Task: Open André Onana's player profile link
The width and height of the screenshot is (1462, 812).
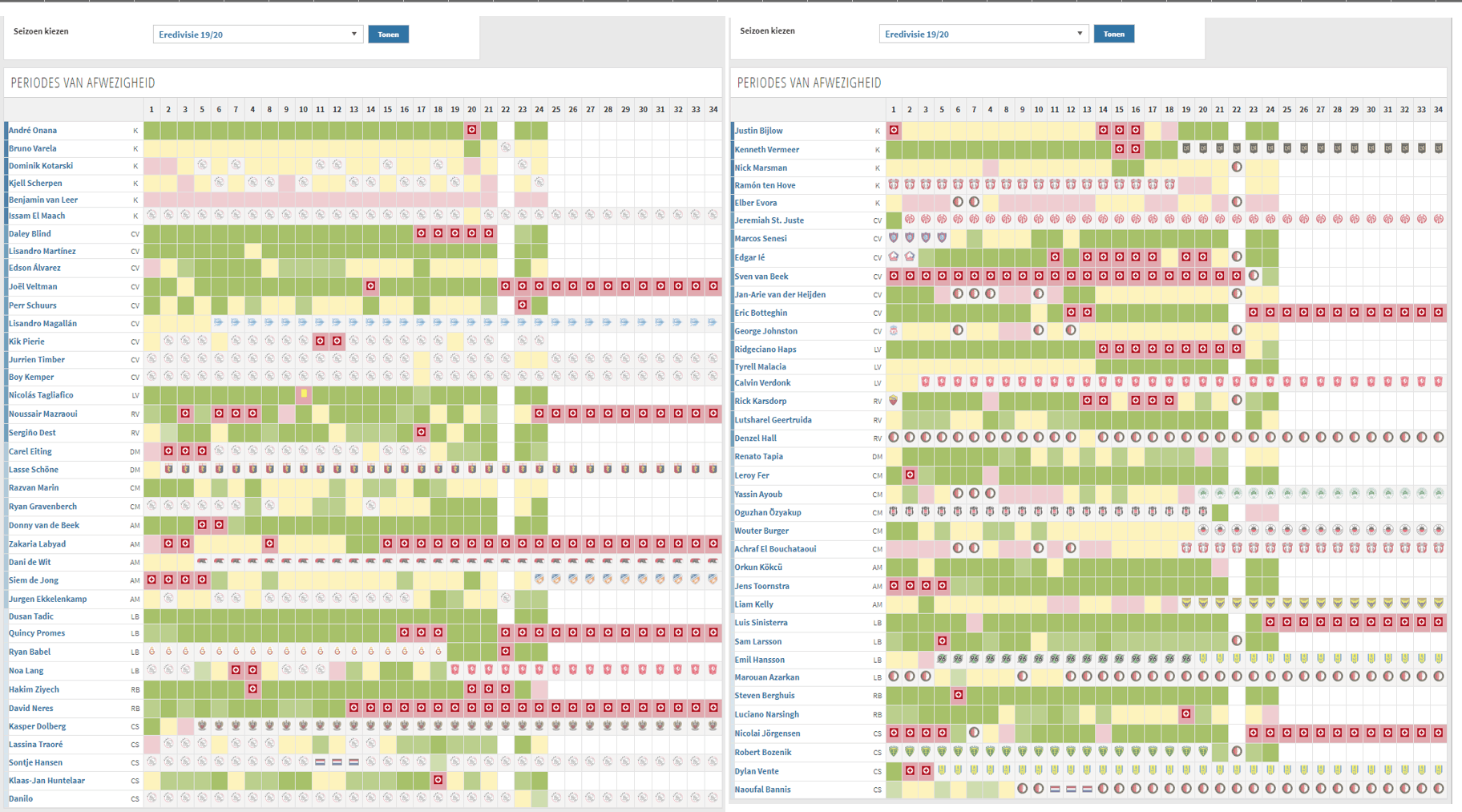Action: point(33,130)
